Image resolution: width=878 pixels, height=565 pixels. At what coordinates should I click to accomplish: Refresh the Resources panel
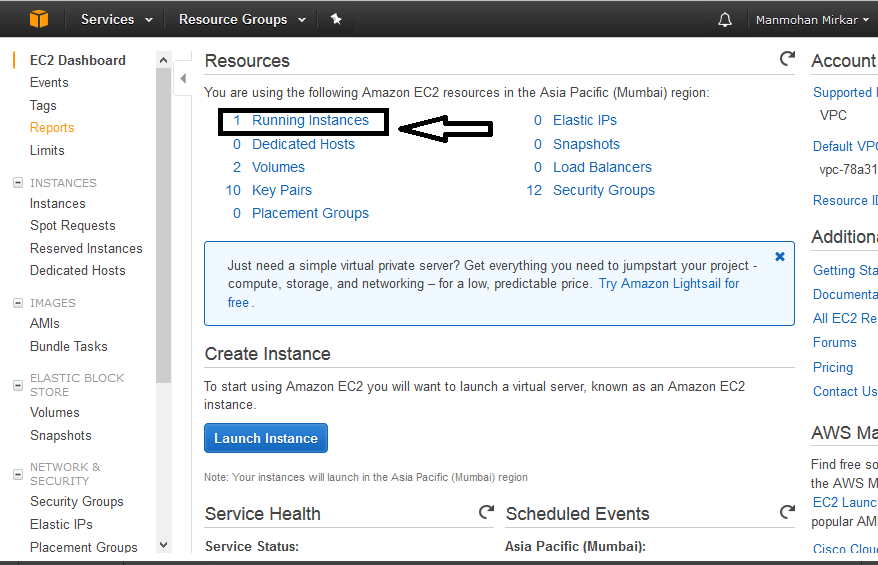(787, 60)
